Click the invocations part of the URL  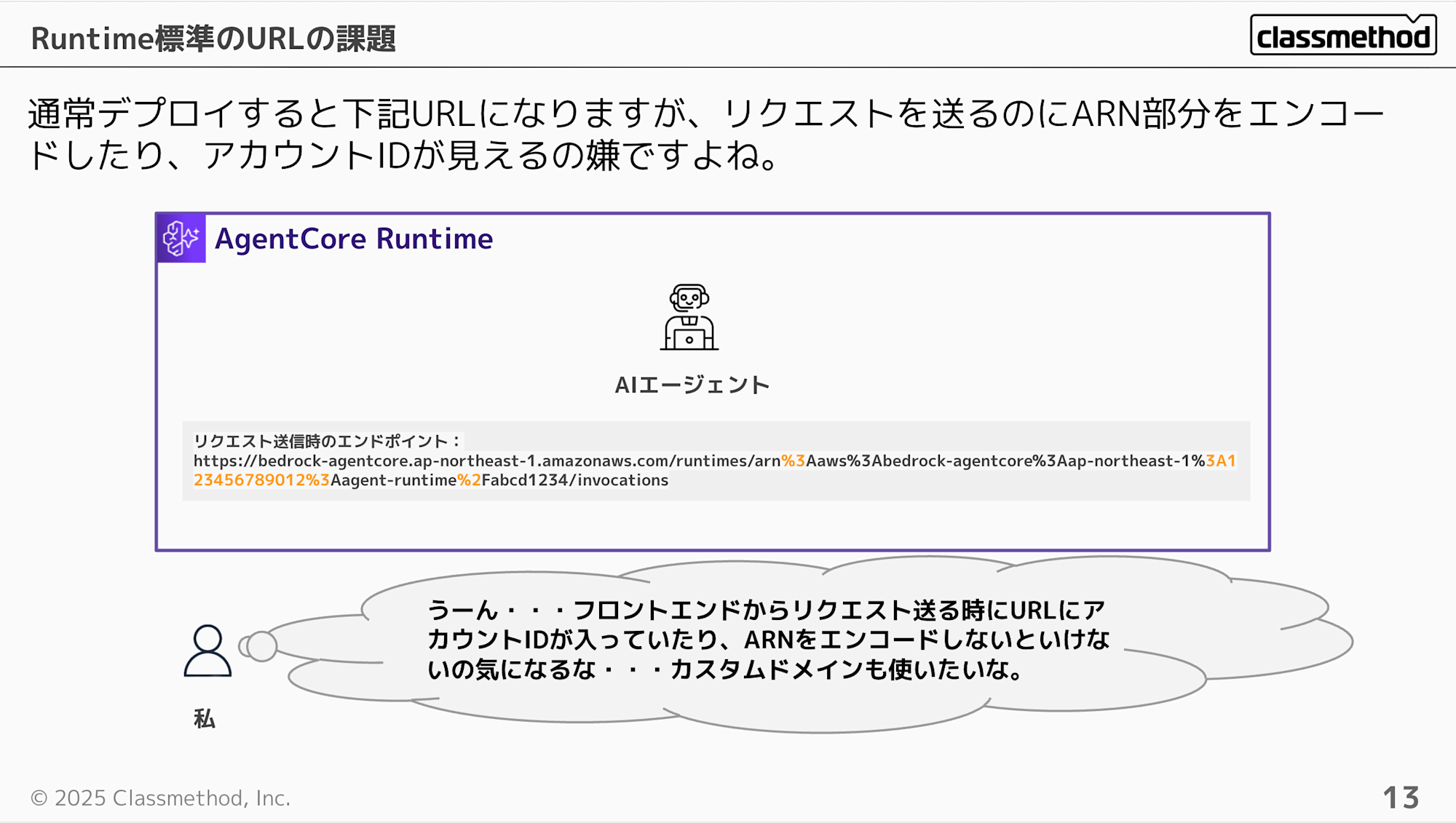pyautogui.click(x=622, y=480)
